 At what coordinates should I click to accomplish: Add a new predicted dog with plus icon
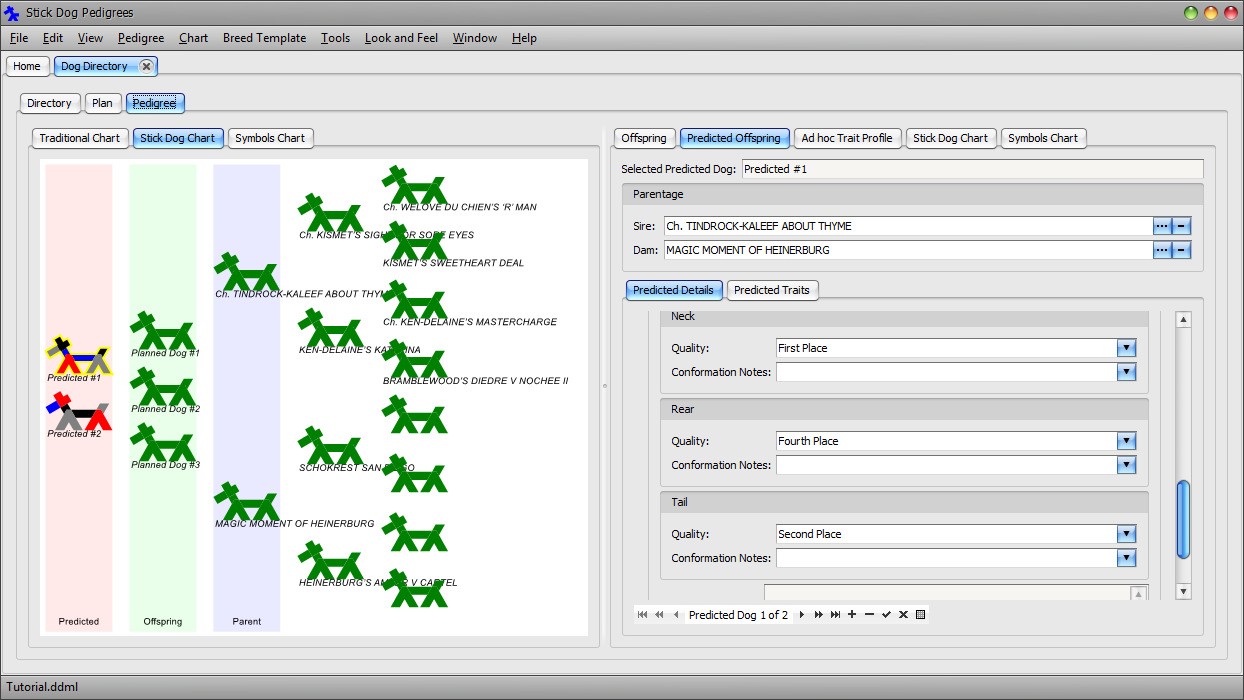[x=852, y=615]
